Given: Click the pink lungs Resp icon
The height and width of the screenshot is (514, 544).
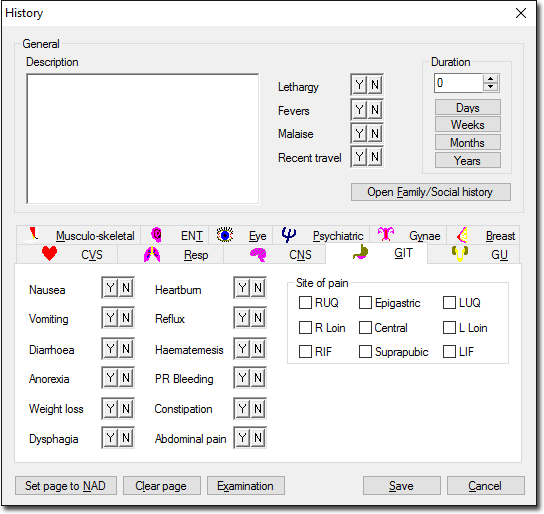Looking at the screenshot, I should pyautogui.click(x=152, y=254).
